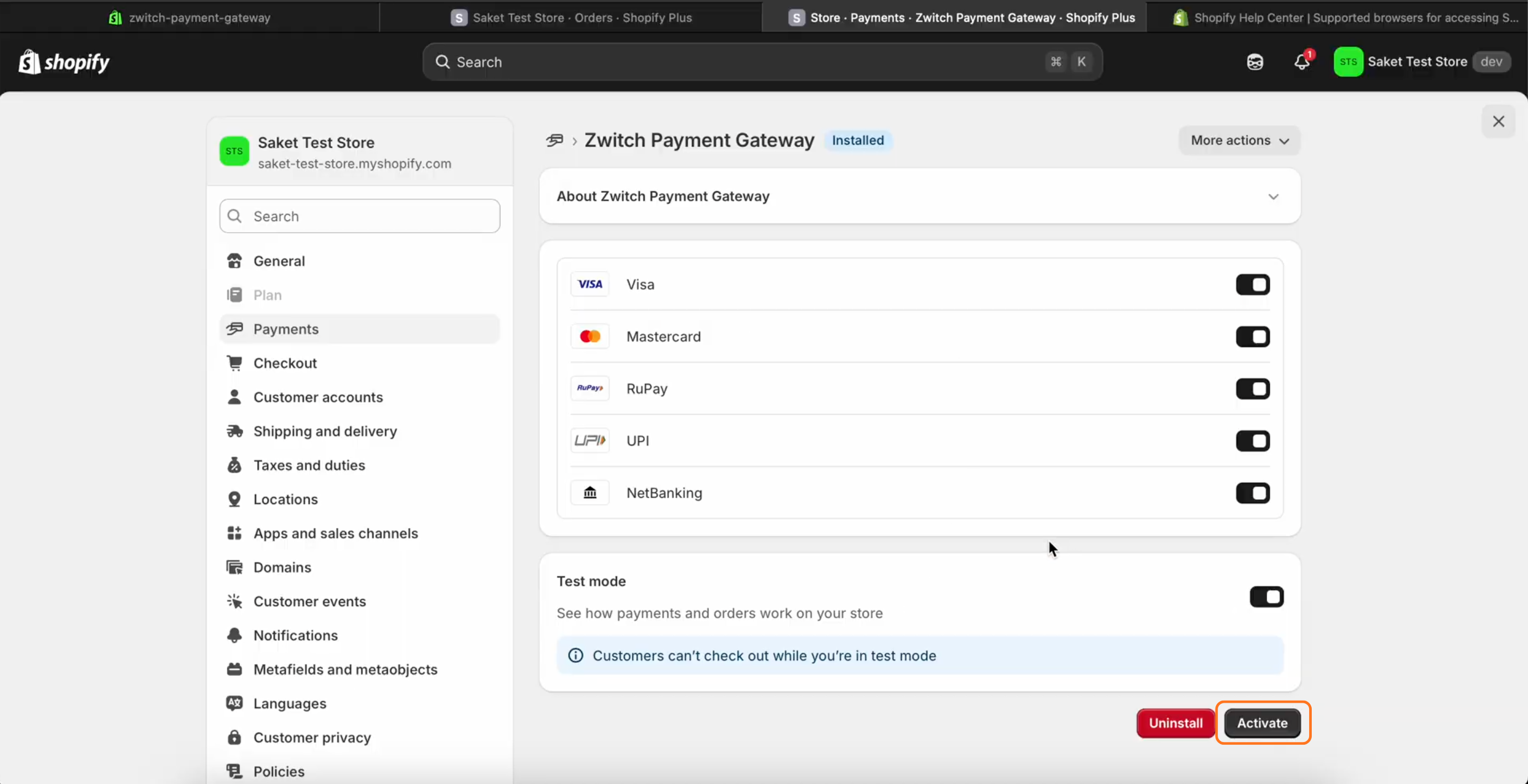This screenshot has height=784, width=1528.
Task: Click the payments breadcrumb icon beside Zwitch title
Action: click(555, 141)
